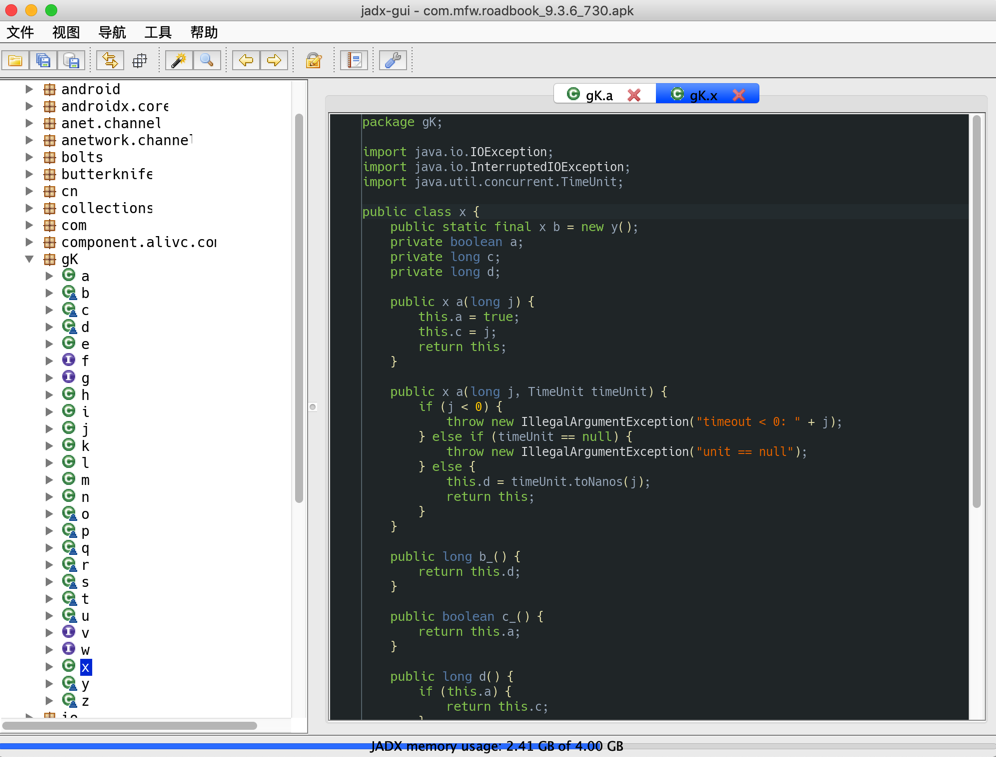This screenshot has height=757, width=996.
Task: Click the split pane collapse handle
Action: (x=313, y=407)
